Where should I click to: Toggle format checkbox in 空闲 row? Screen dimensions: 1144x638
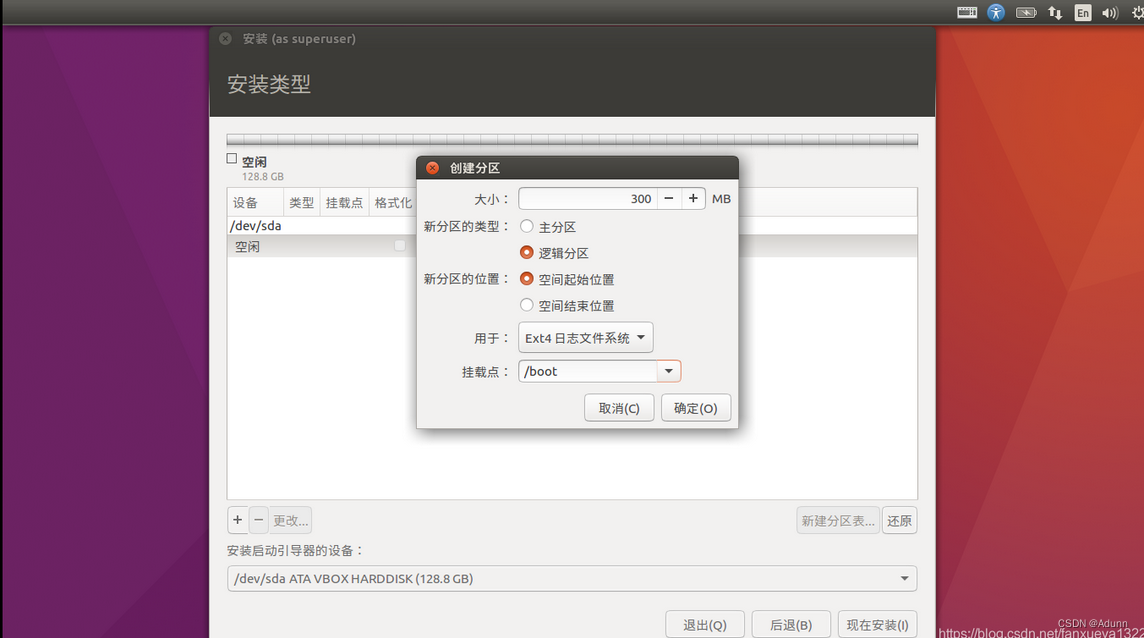click(x=400, y=245)
